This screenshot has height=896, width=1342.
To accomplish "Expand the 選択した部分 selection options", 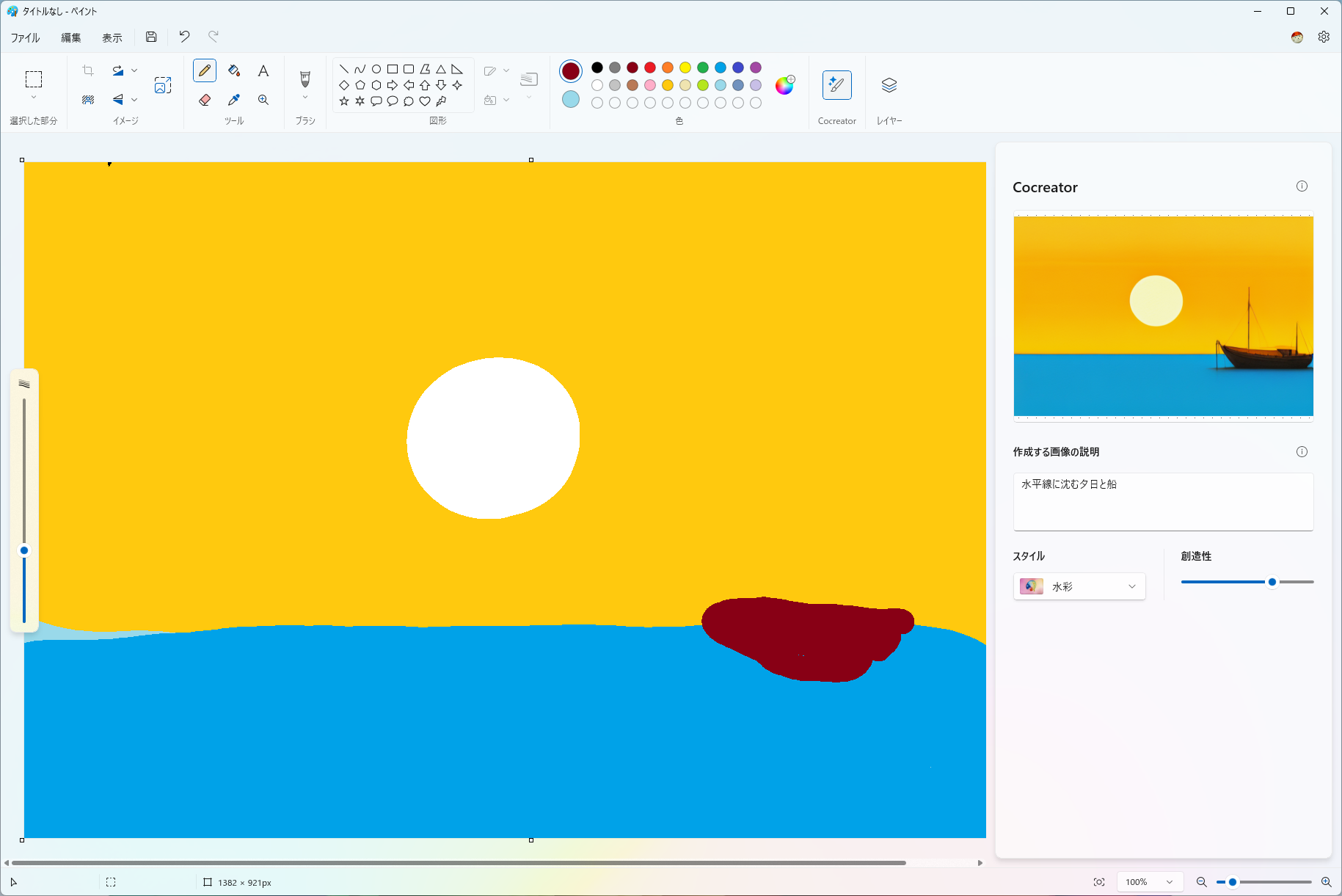I will pyautogui.click(x=34, y=96).
